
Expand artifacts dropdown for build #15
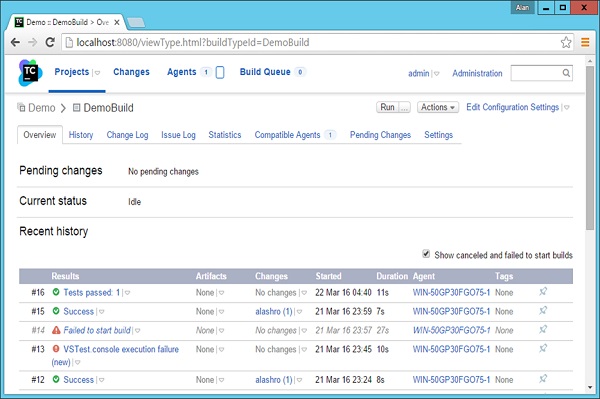pos(221,312)
